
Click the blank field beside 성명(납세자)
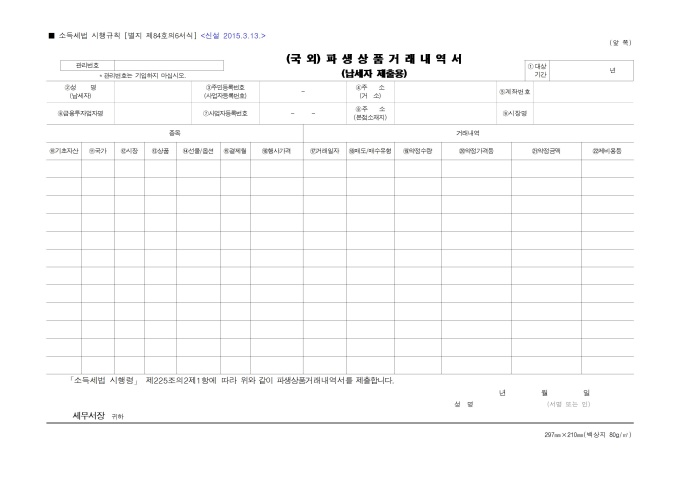point(153,92)
